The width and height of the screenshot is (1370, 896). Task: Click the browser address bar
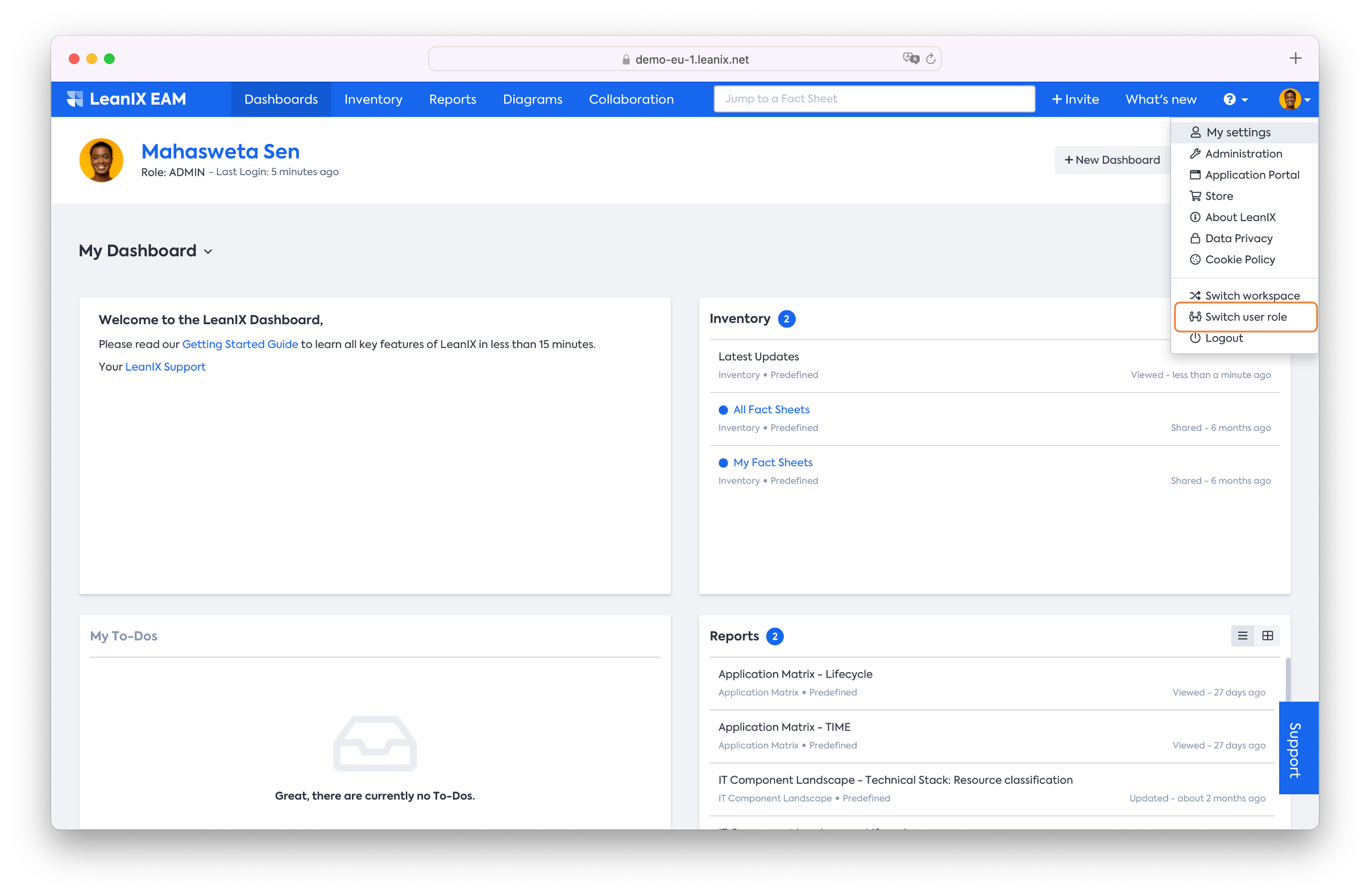point(684,59)
